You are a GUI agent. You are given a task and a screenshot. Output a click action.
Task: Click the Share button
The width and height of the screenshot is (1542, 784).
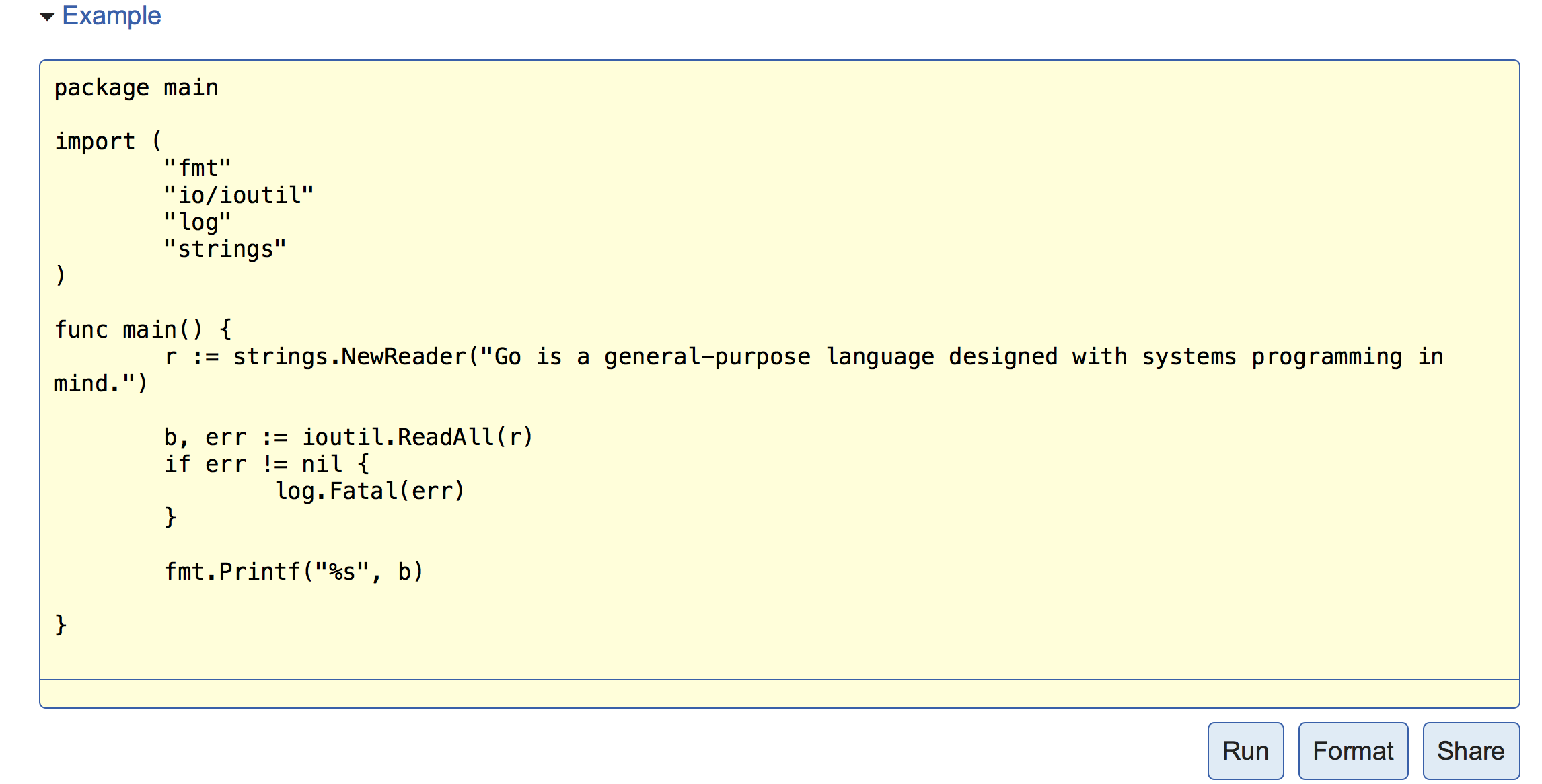coord(1470,750)
